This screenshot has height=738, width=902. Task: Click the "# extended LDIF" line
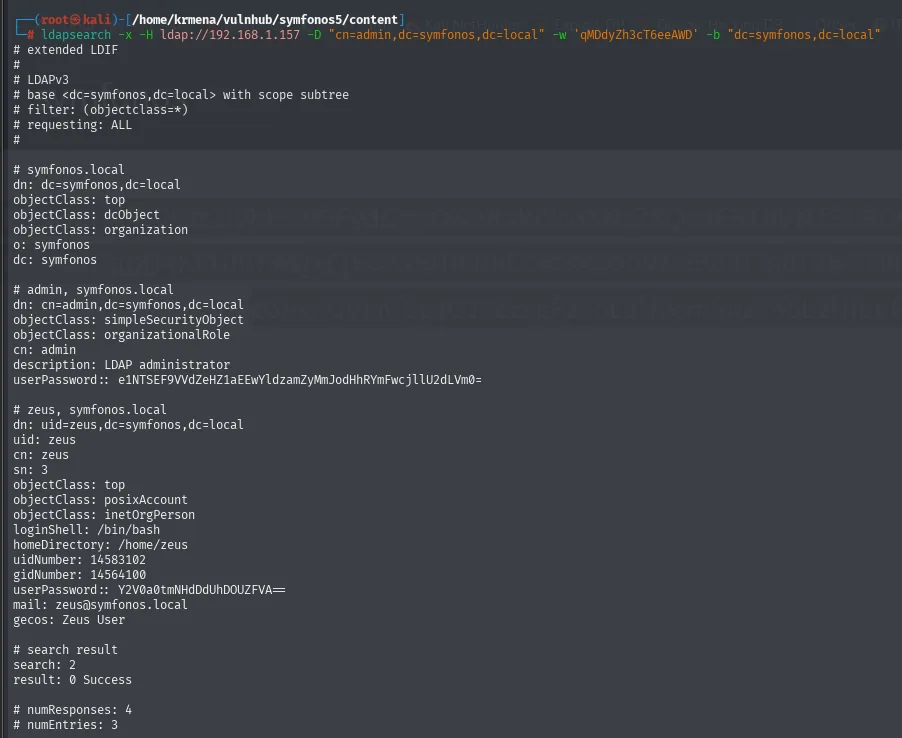point(66,49)
